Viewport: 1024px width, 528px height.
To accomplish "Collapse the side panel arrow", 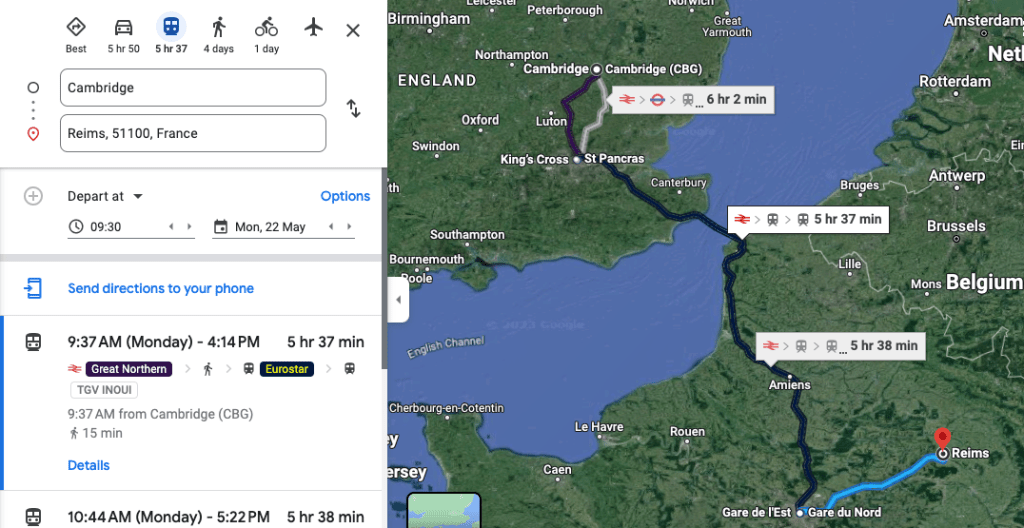I will 398,300.
